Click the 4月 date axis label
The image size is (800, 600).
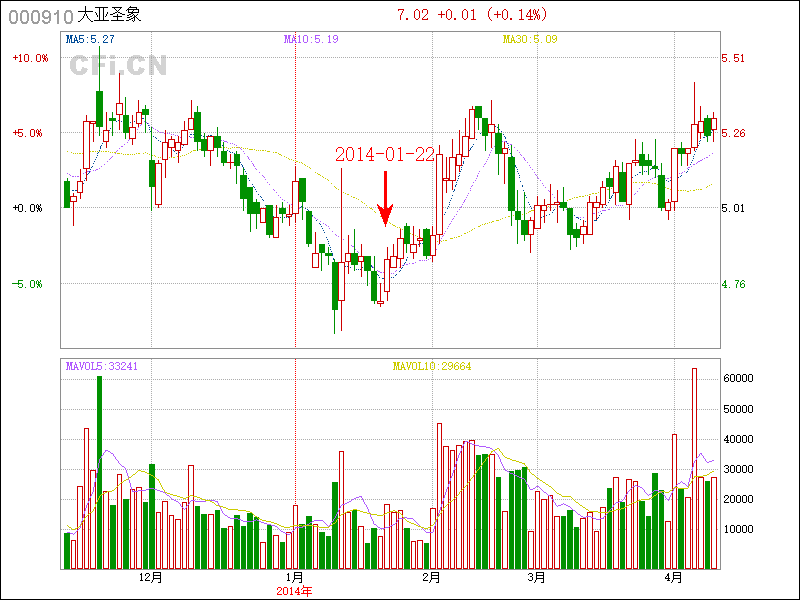[x=674, y=578]
